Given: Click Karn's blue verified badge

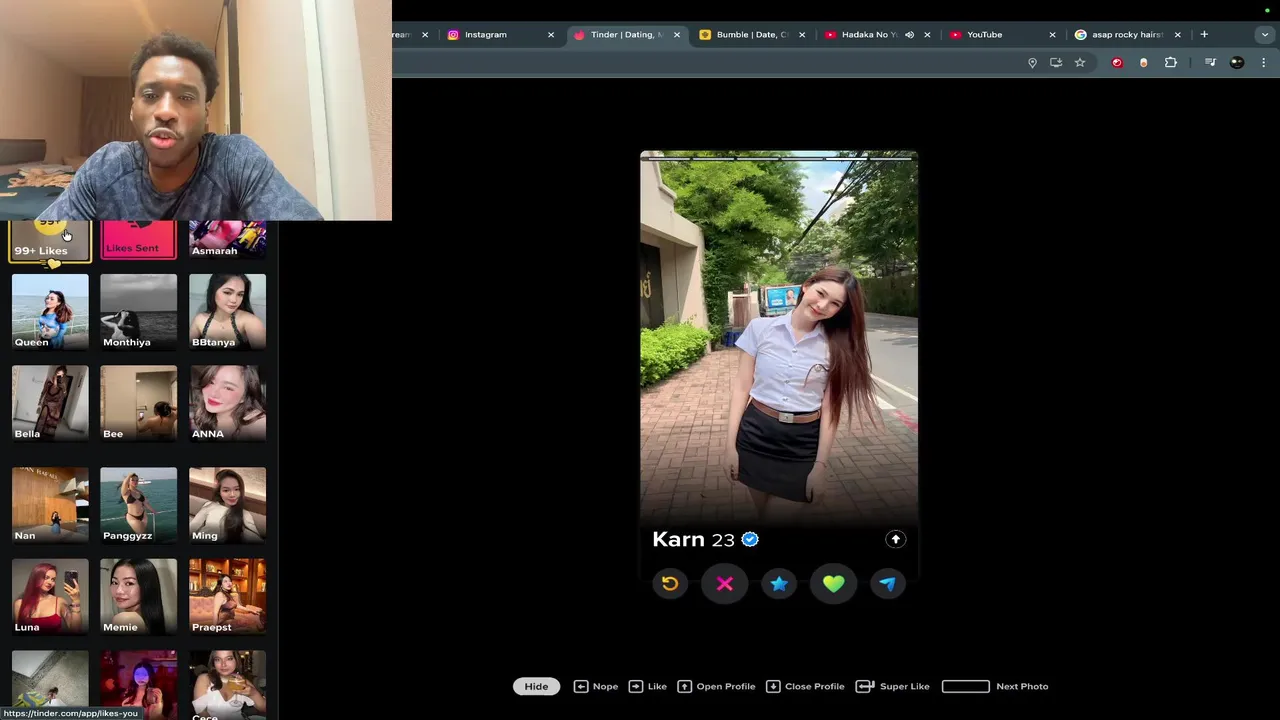Looking at the screenshot, I should [750, 539].
